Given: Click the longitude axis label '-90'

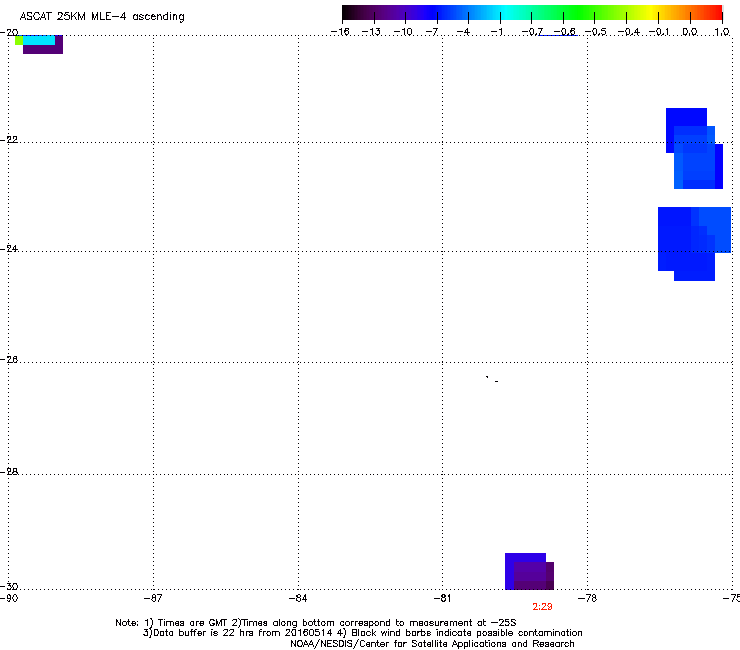Looking at the screenshot, I should [x=9, y=598].
